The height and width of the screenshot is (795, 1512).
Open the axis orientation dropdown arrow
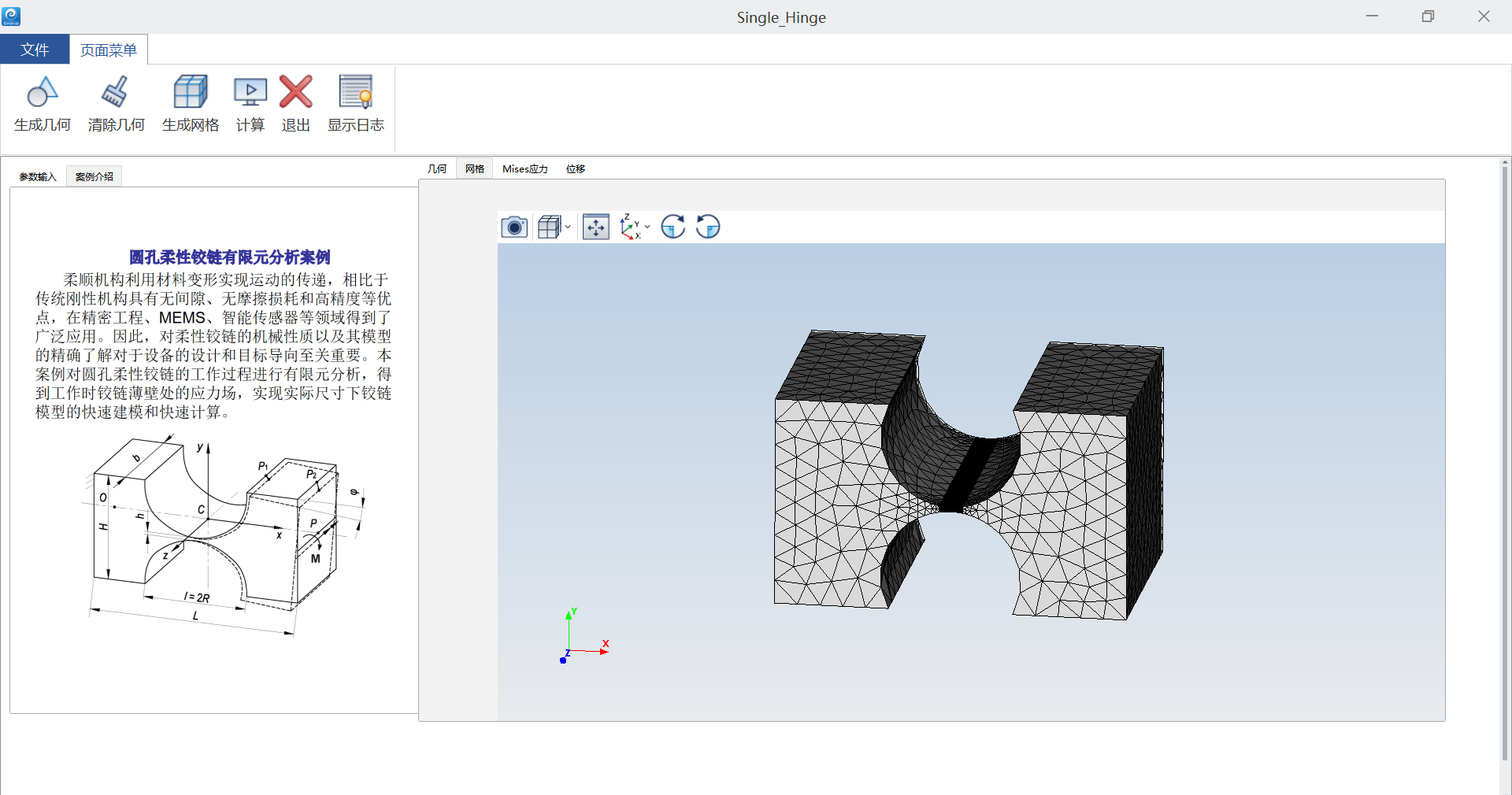pyautogui.click(x=647, y=227)
